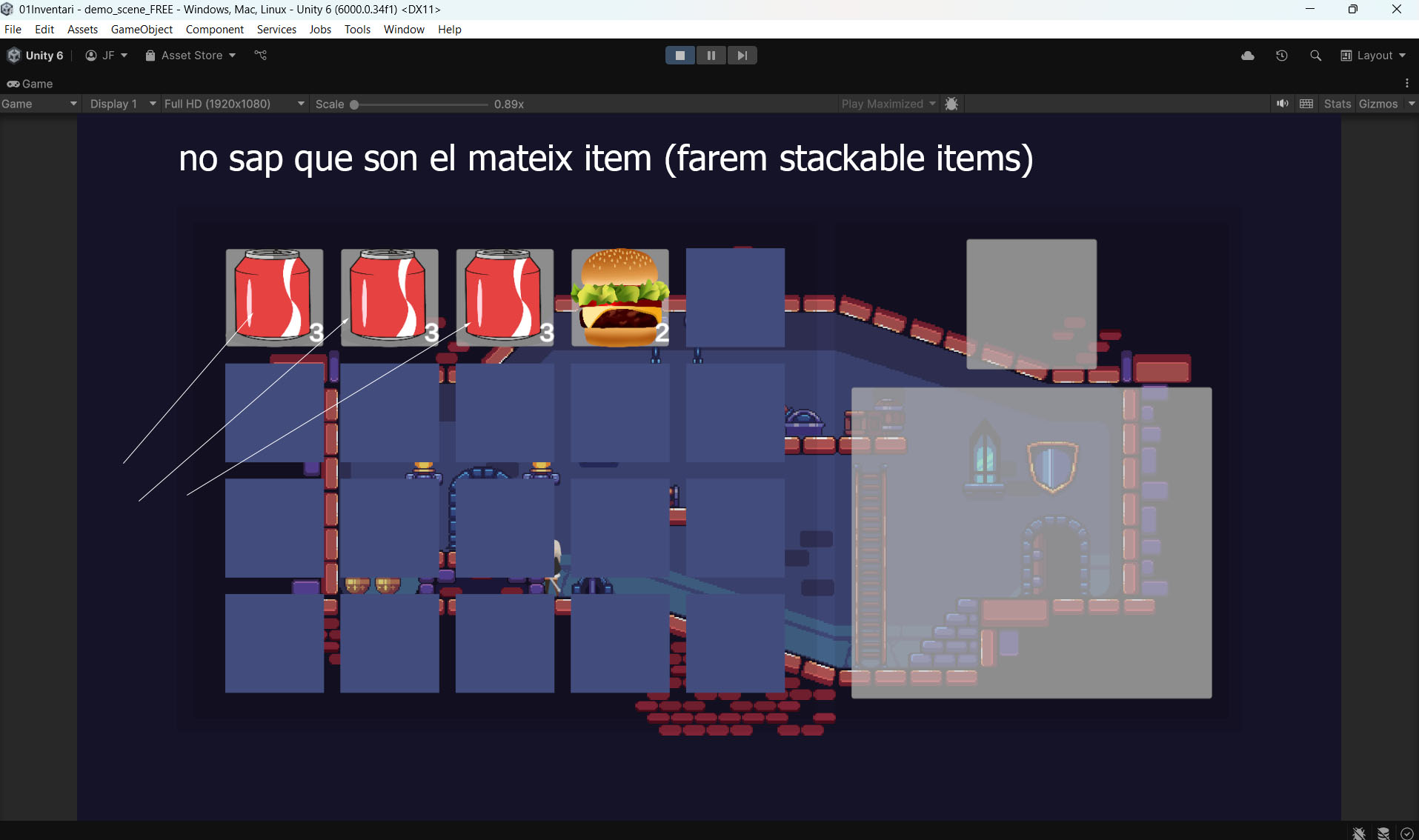Open the Asset Store button
This screenshot has height=840, width=1419.
click(190, 56)
